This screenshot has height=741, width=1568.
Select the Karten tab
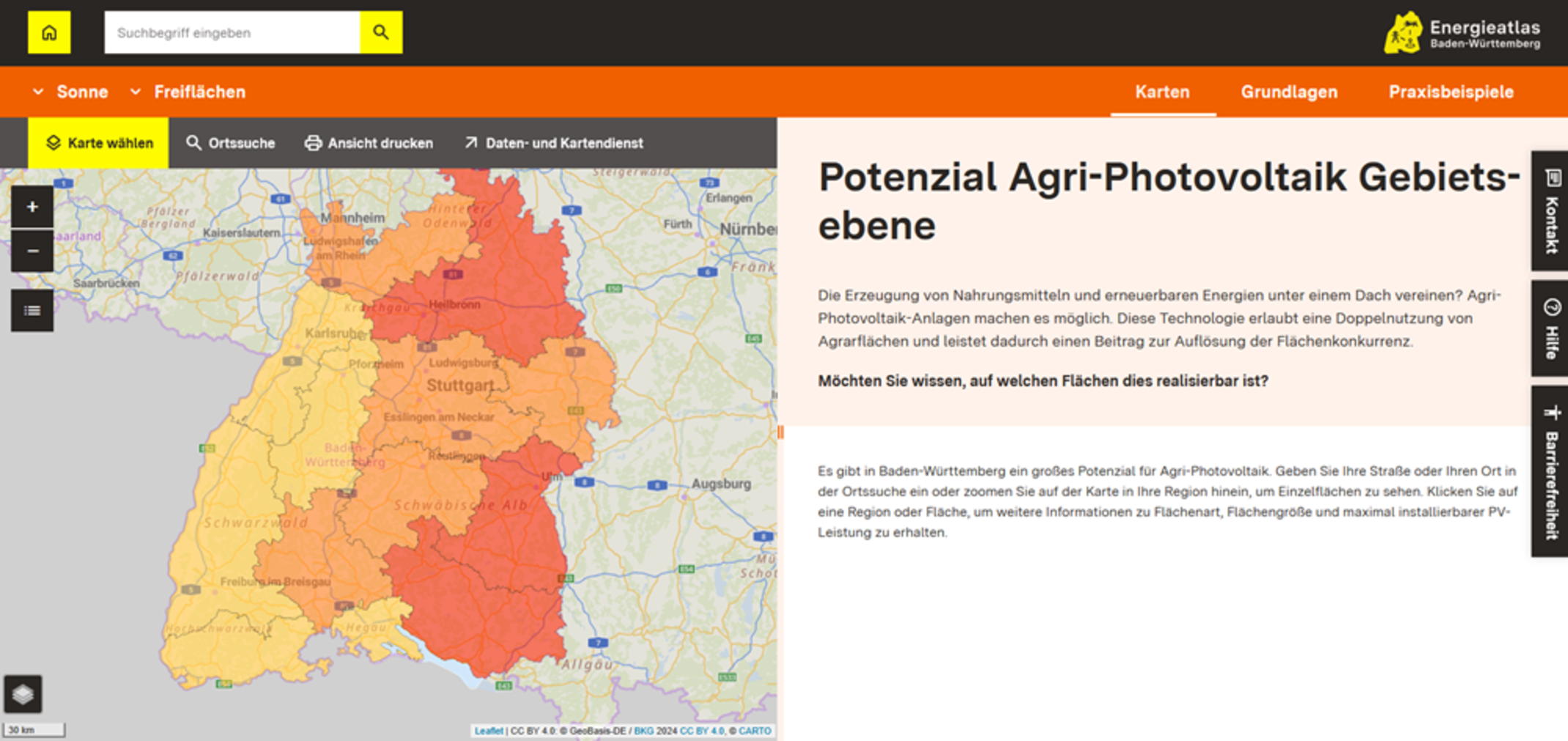pos(1162,92)
